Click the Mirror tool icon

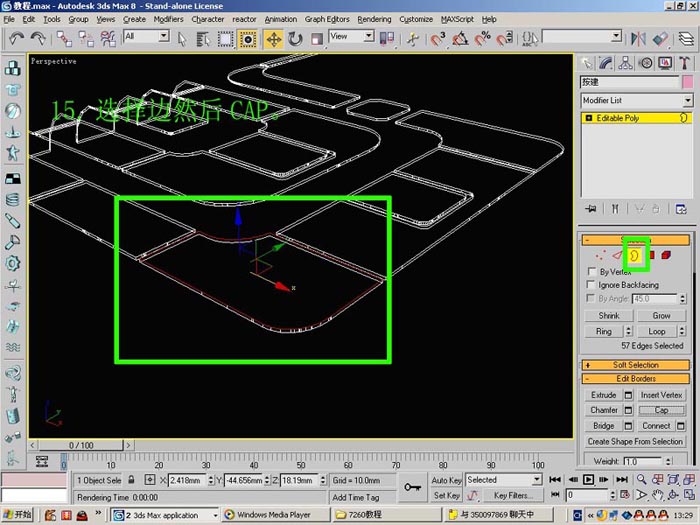click(638, 39)
